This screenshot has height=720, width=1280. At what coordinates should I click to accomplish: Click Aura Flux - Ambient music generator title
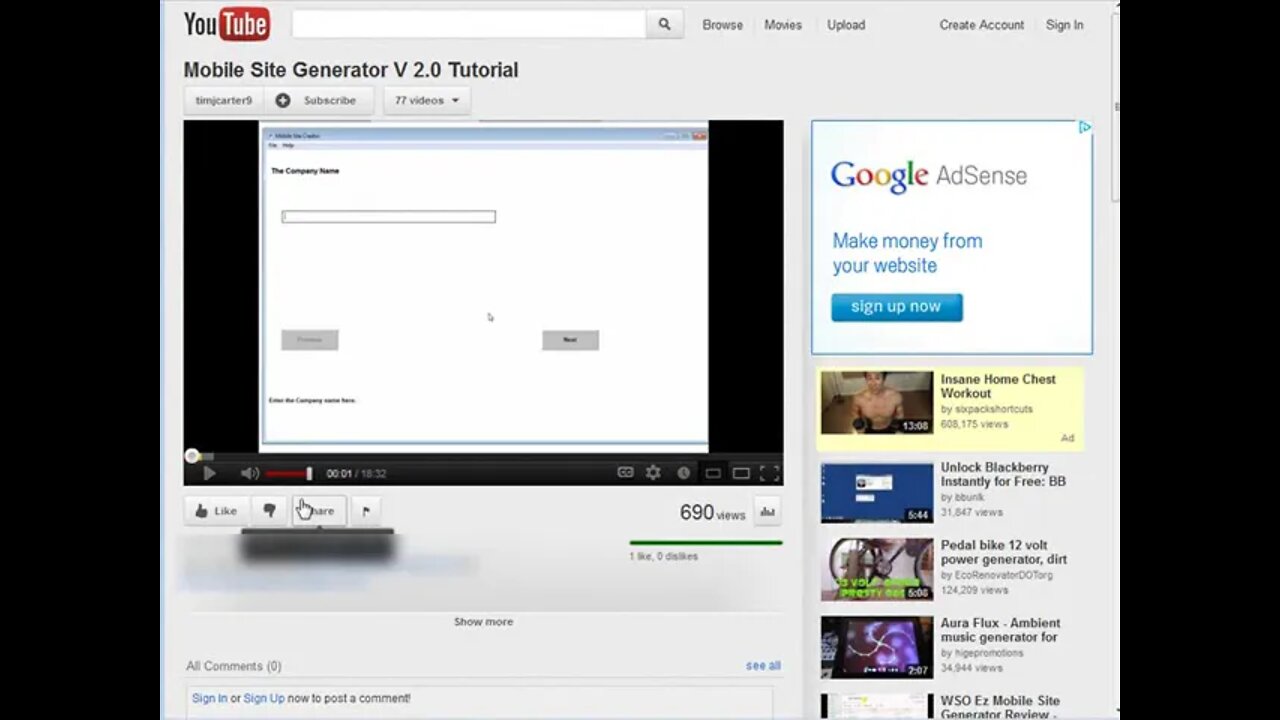(1000, 630)
